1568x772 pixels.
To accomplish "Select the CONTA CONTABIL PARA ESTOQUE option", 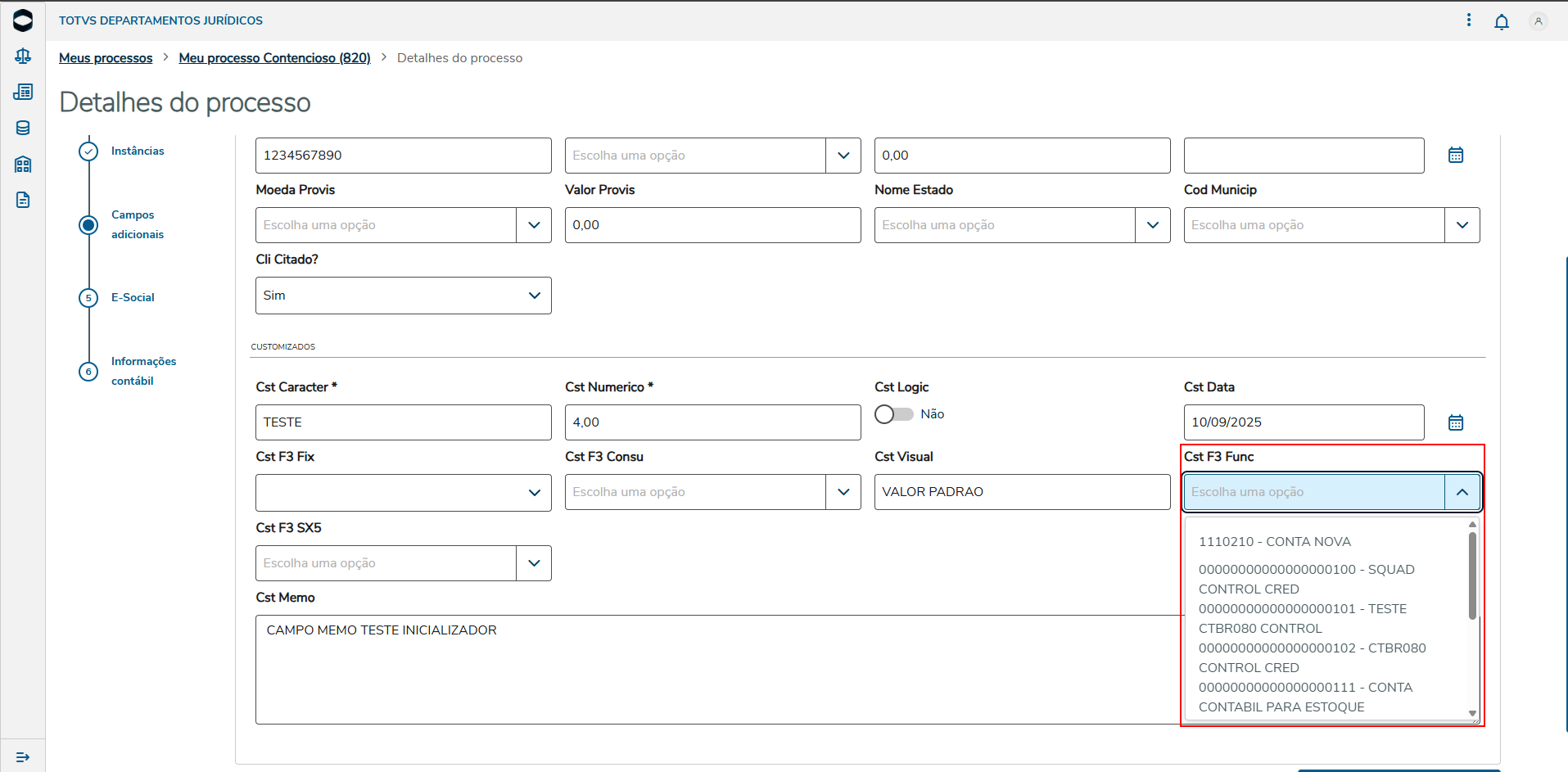I will (1305, 698).
